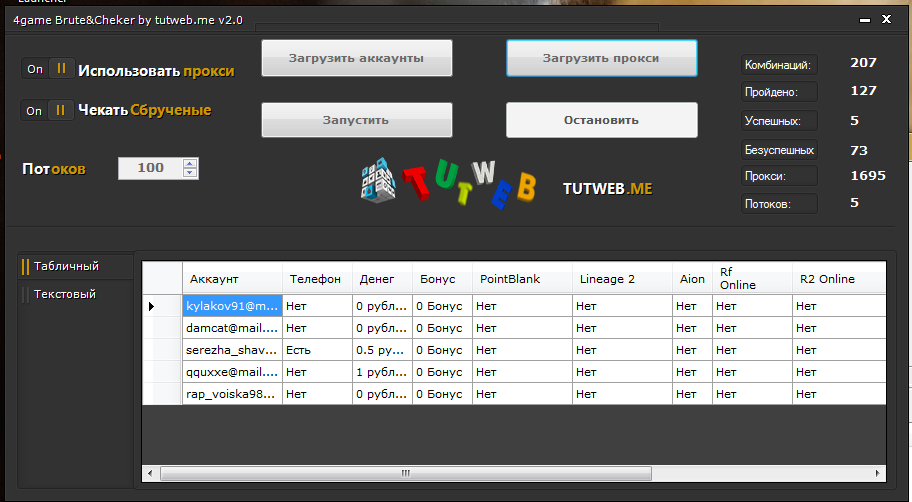Viewport: 912px width, 502px height.
Task: Toggle the Использовать прокси On switch
Action: click(48, 69)
